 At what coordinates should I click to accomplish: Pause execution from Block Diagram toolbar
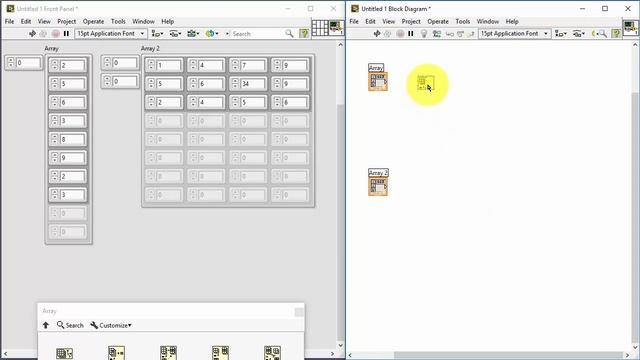[411, 33]
